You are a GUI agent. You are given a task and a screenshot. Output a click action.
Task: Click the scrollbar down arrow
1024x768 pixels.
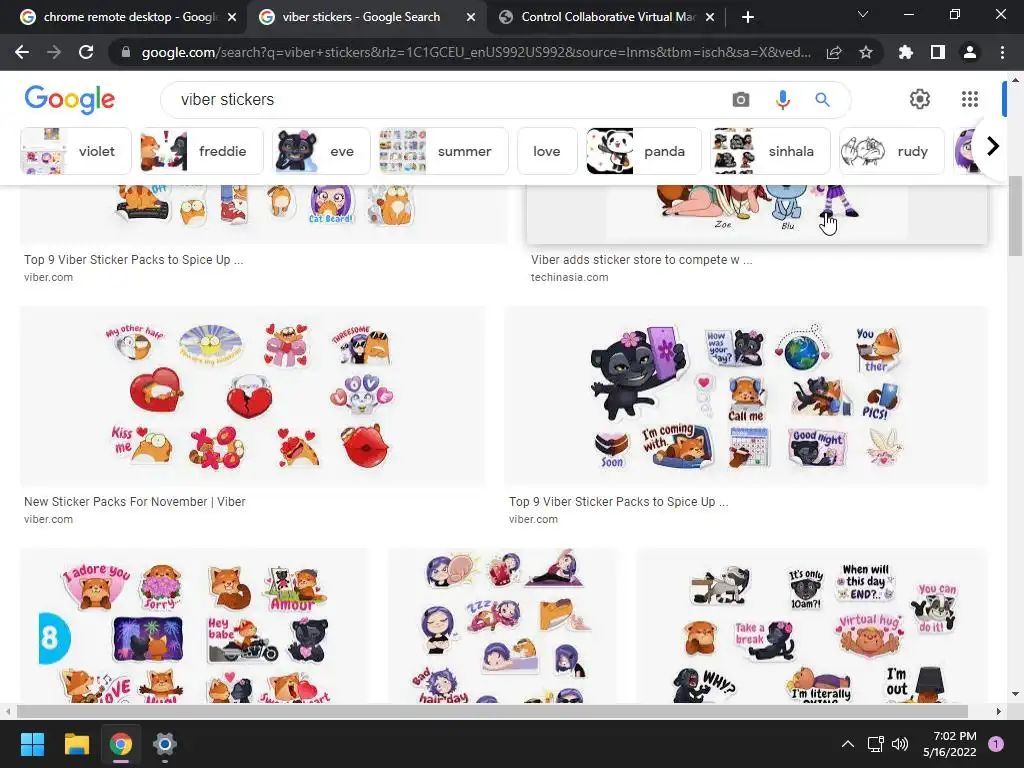[1015, 694]
